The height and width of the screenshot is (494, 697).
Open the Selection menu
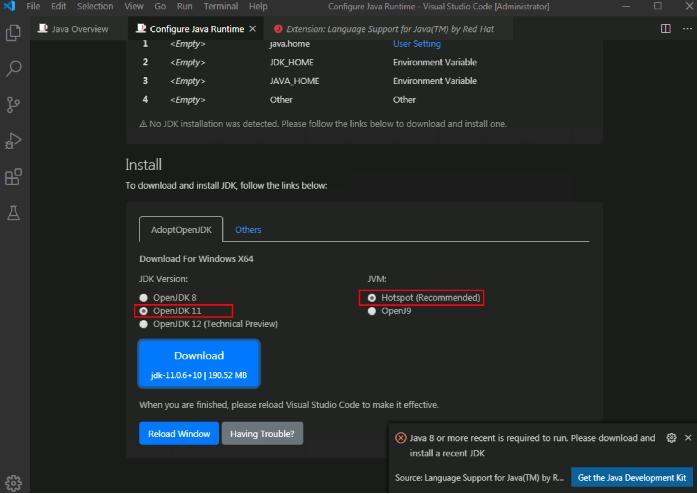click(95, 6)
